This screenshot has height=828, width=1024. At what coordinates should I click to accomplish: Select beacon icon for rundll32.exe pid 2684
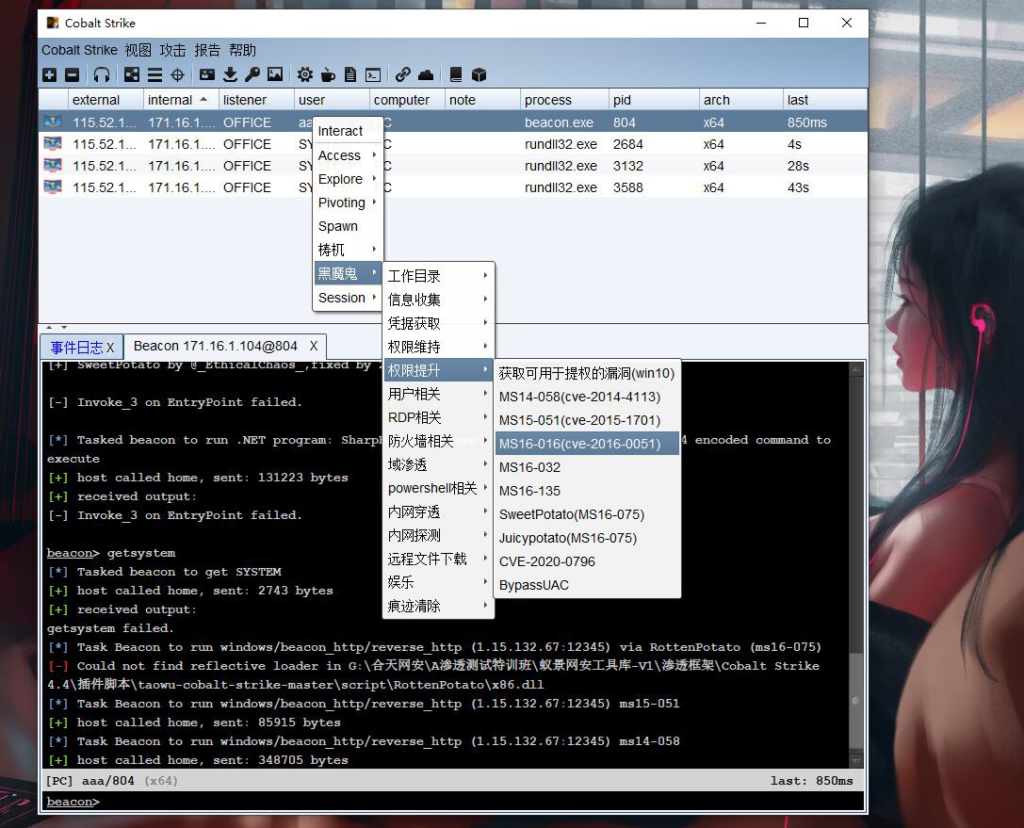click(x=53, y=144)
